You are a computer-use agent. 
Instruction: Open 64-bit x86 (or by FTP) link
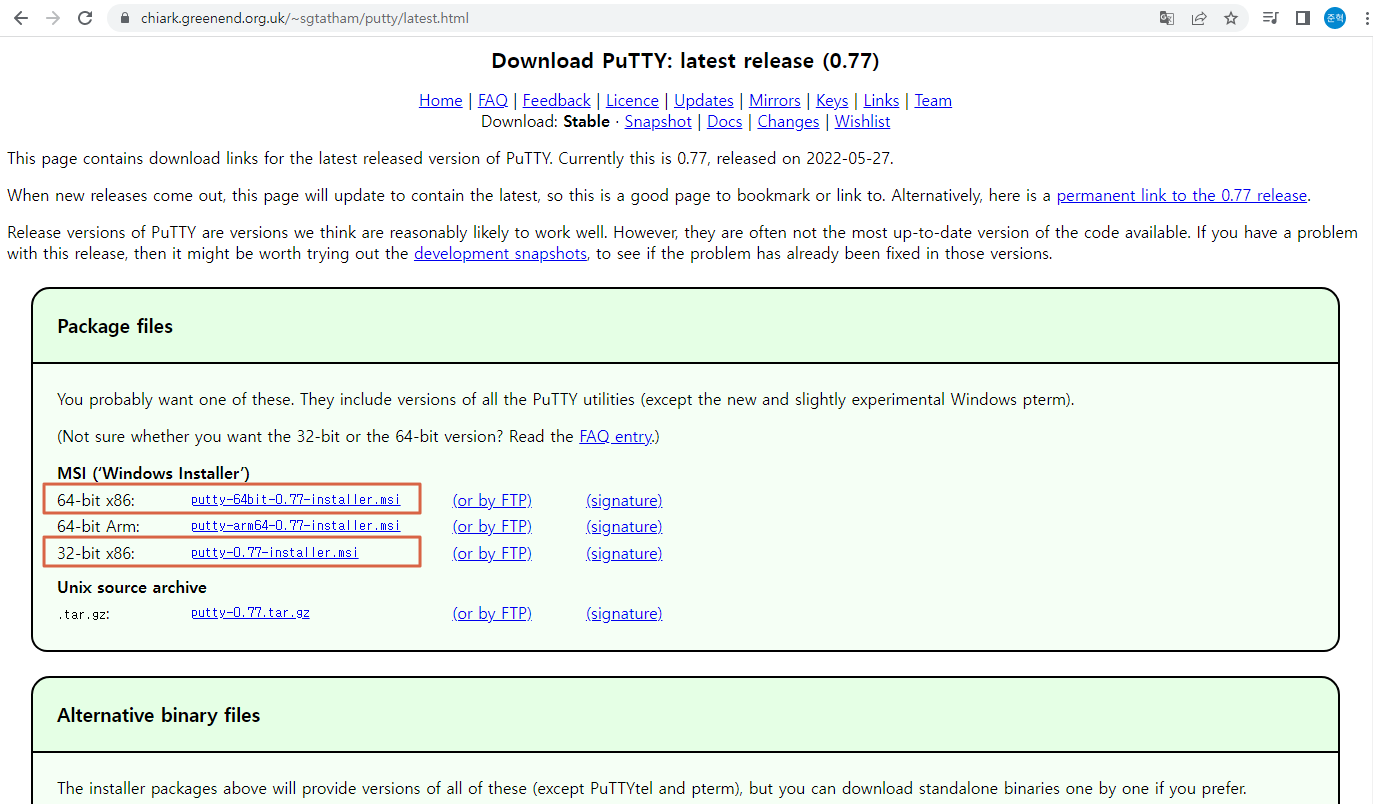[x=492, y=500]
